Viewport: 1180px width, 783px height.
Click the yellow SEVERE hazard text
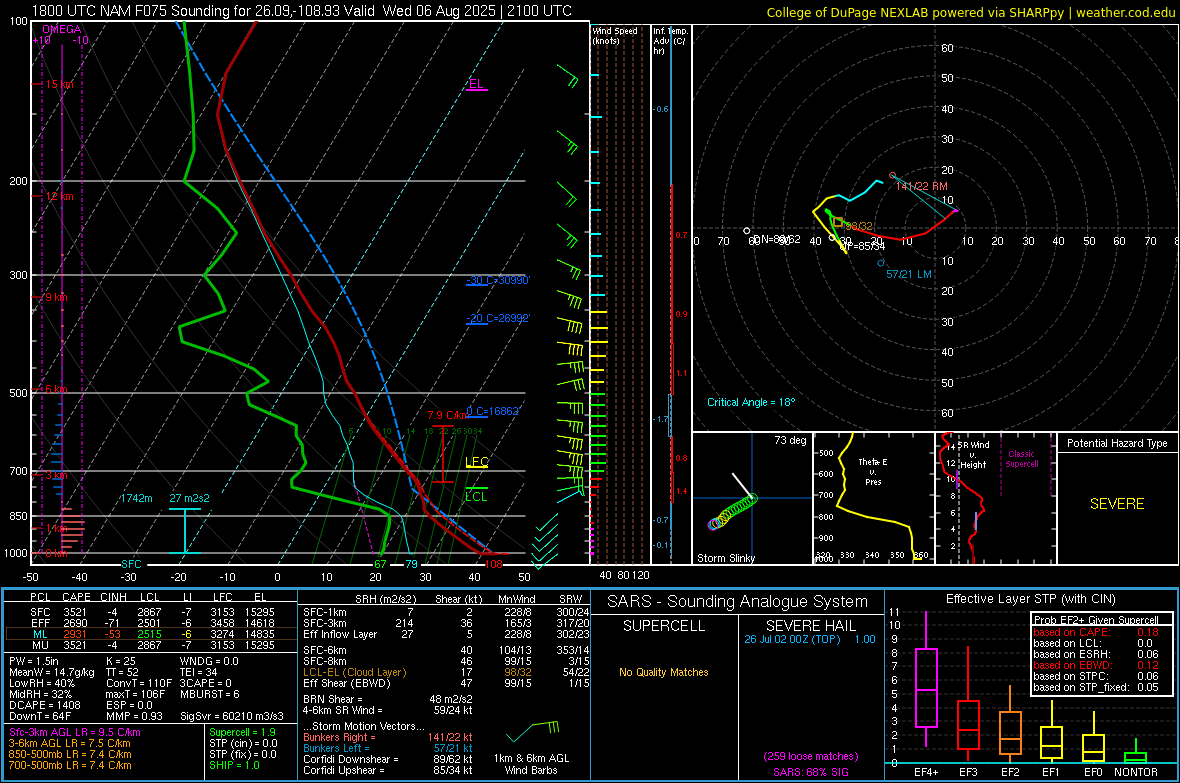click(x=1117, y=504)
